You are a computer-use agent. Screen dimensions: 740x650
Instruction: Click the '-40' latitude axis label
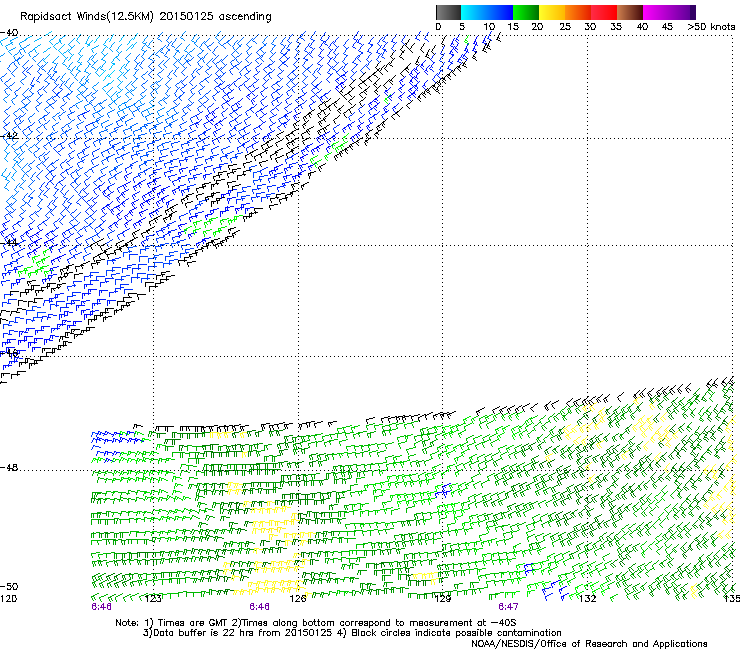point(9,33)
